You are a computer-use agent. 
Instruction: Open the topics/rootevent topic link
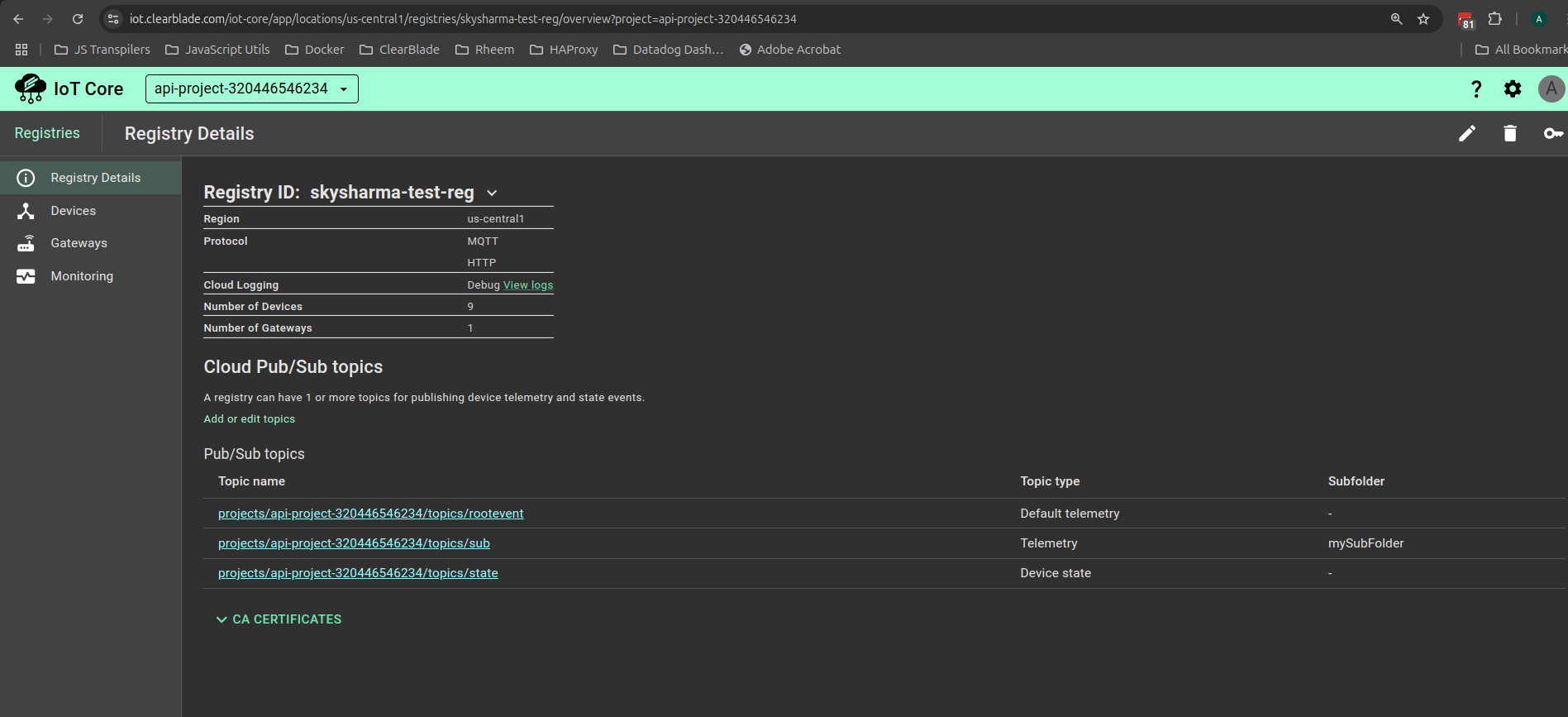click(370, 514)
